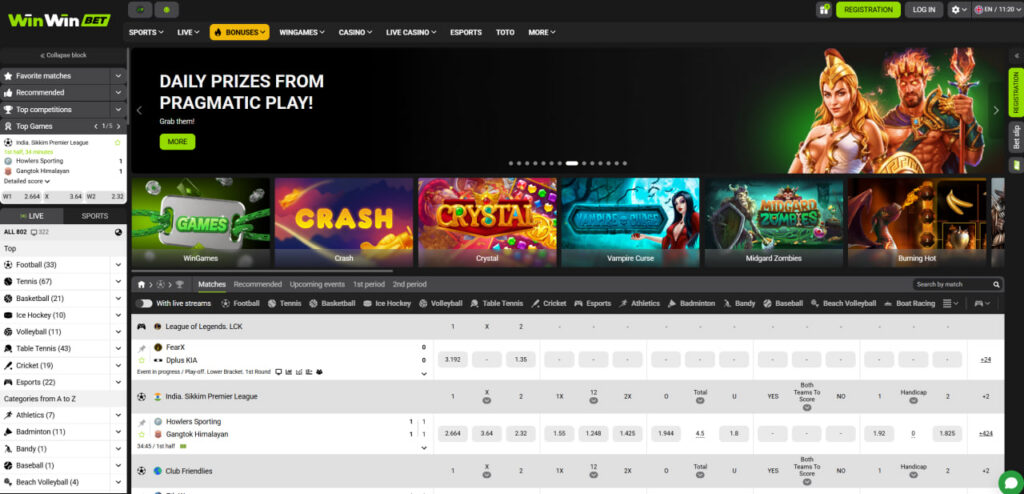
Task: Filter live matches by Esports
Action: [593, 303]
